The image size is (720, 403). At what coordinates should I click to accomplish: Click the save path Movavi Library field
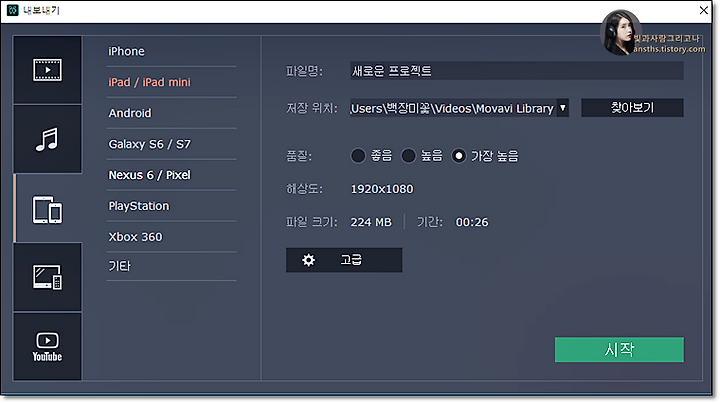tap(453, 108)
